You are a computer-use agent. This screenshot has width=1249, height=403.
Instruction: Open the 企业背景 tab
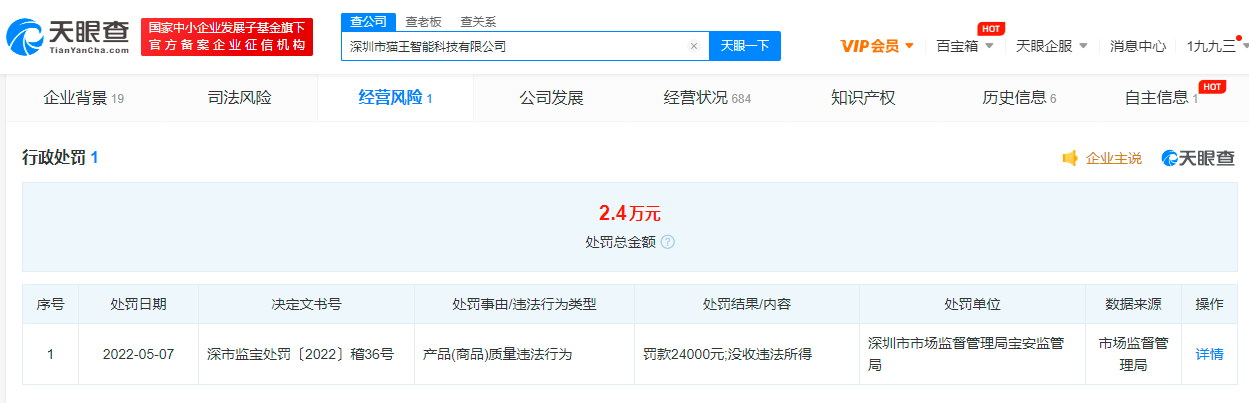pos(83,98)
